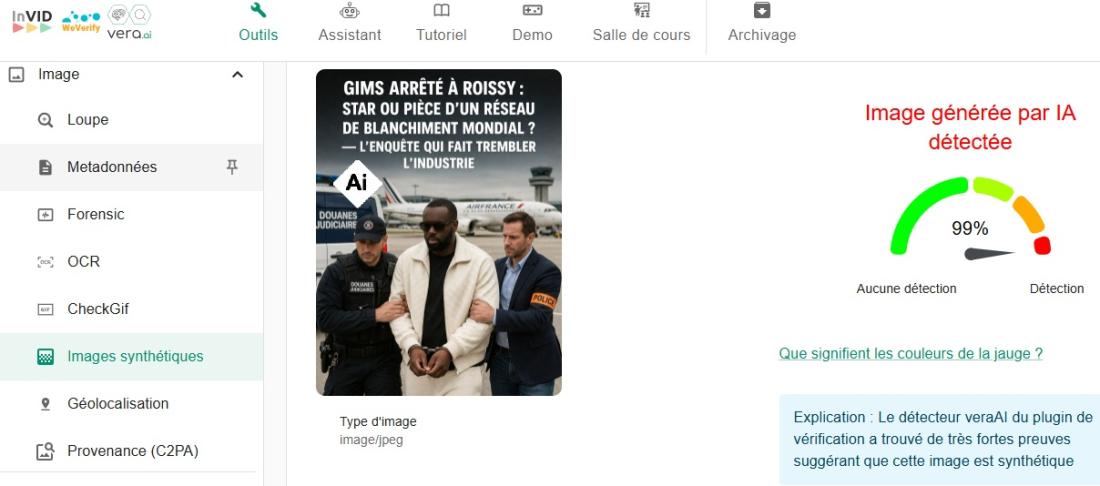
Task: Select Images synthétiques in sidebar
Action: 132,356
